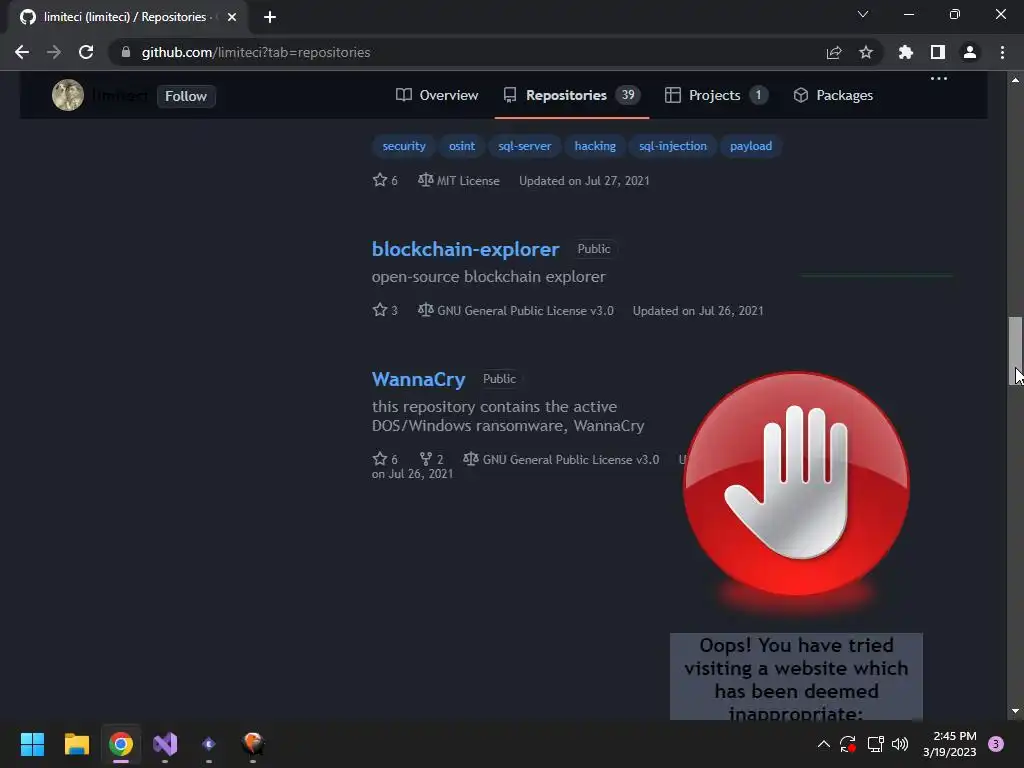Go back to the previous page
Screen dimensions: 1024x768
click(x=22, y=52)
